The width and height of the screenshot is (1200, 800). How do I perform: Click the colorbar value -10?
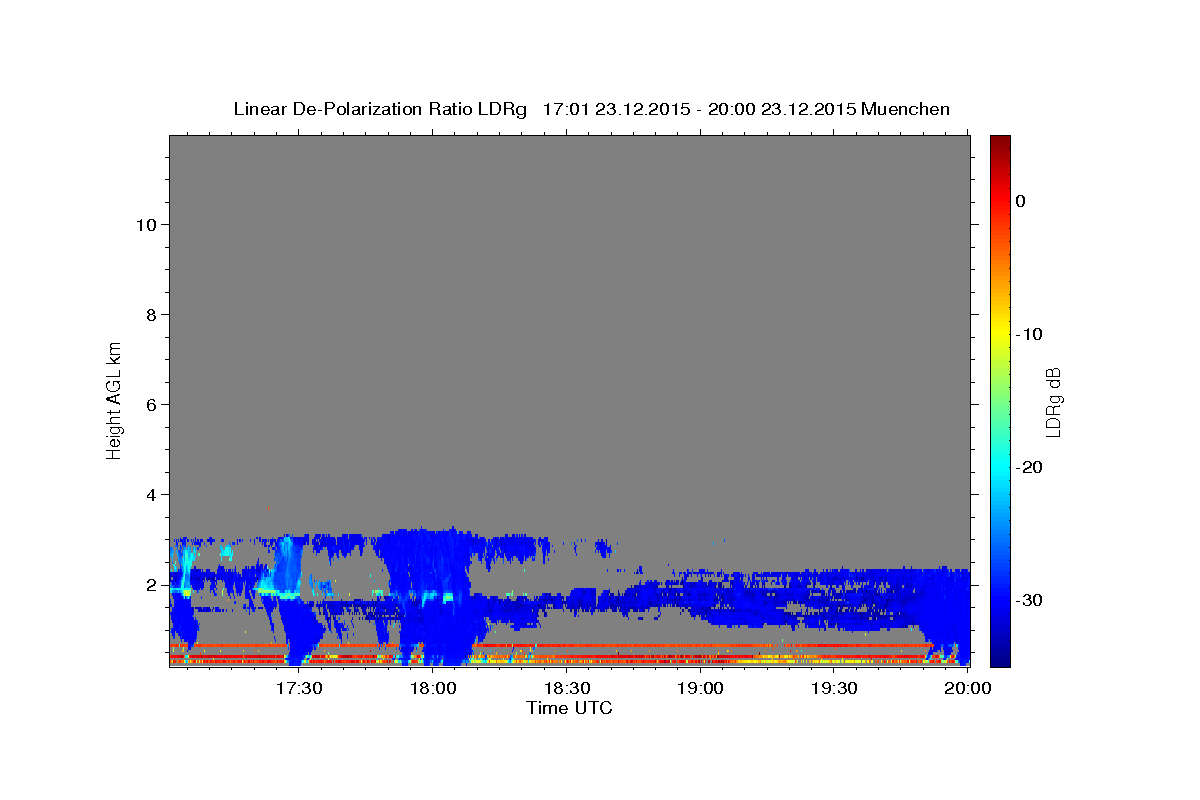click(x=1029, y=334)
